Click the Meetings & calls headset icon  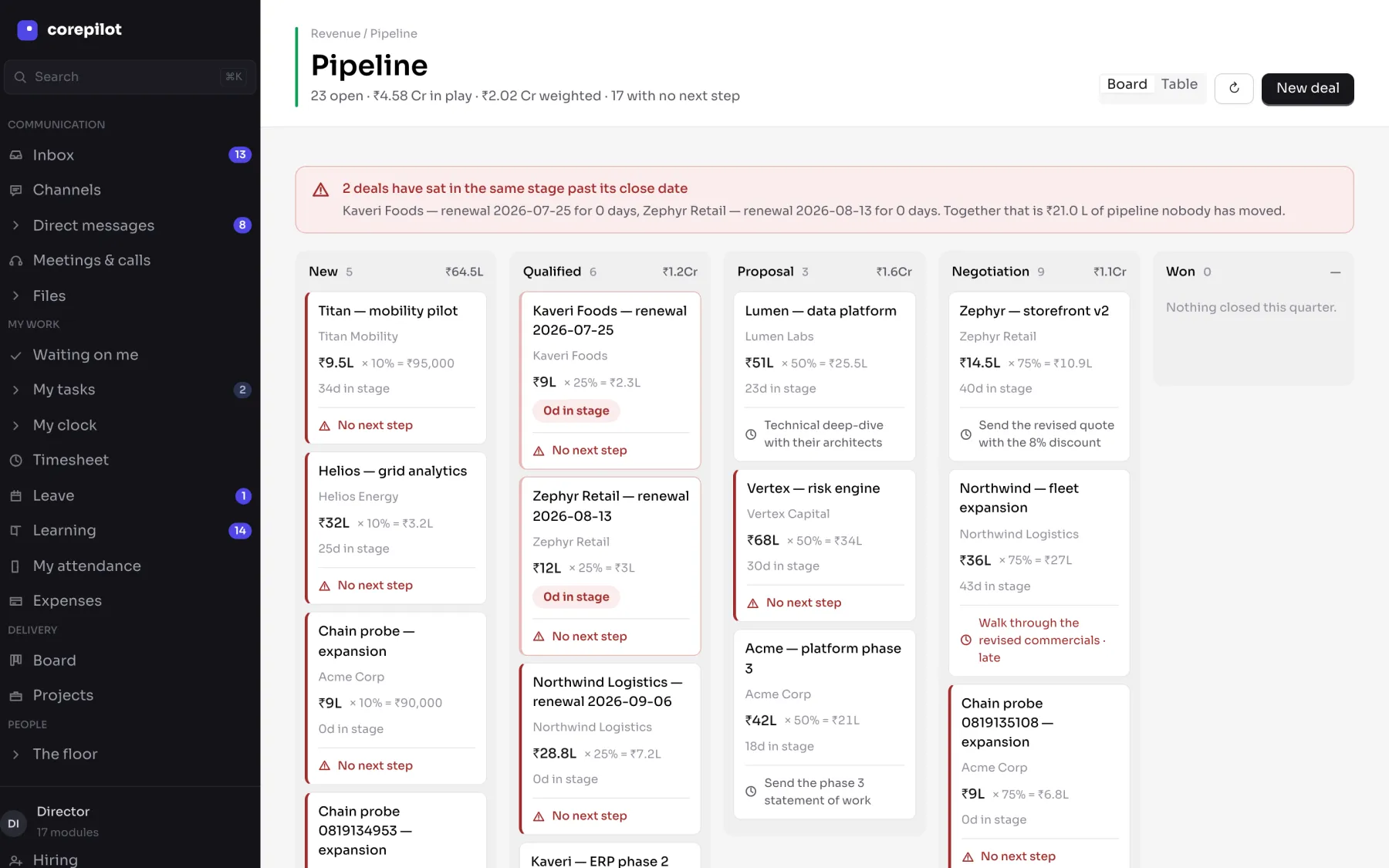15,261
